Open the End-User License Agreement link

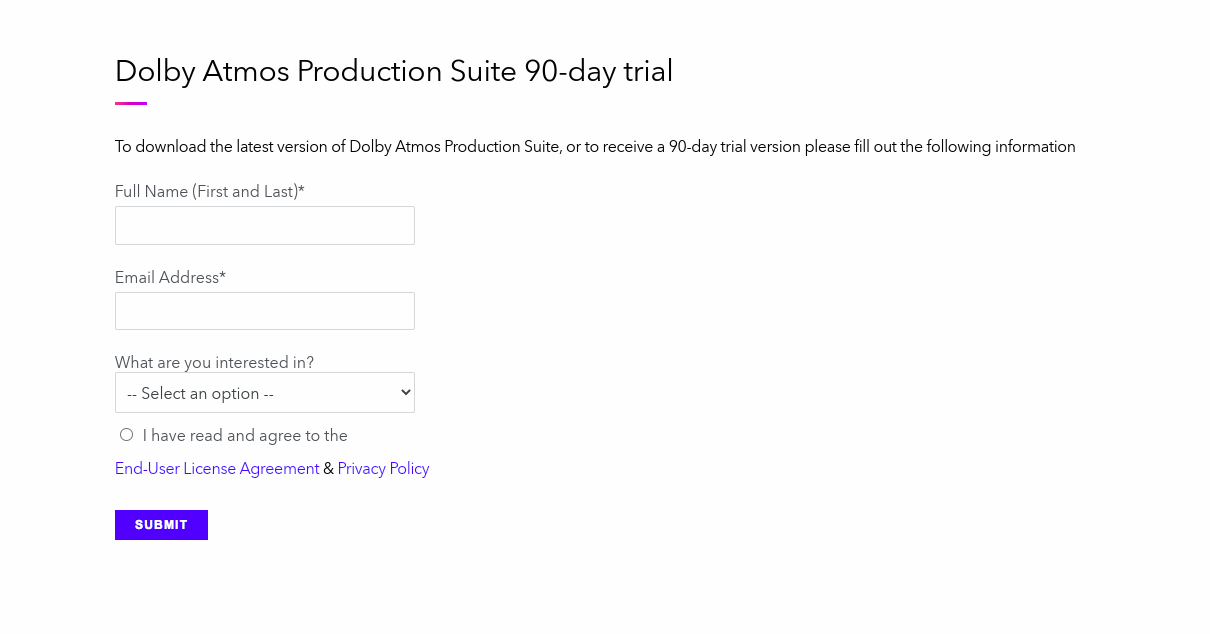(x=217, y=469)
